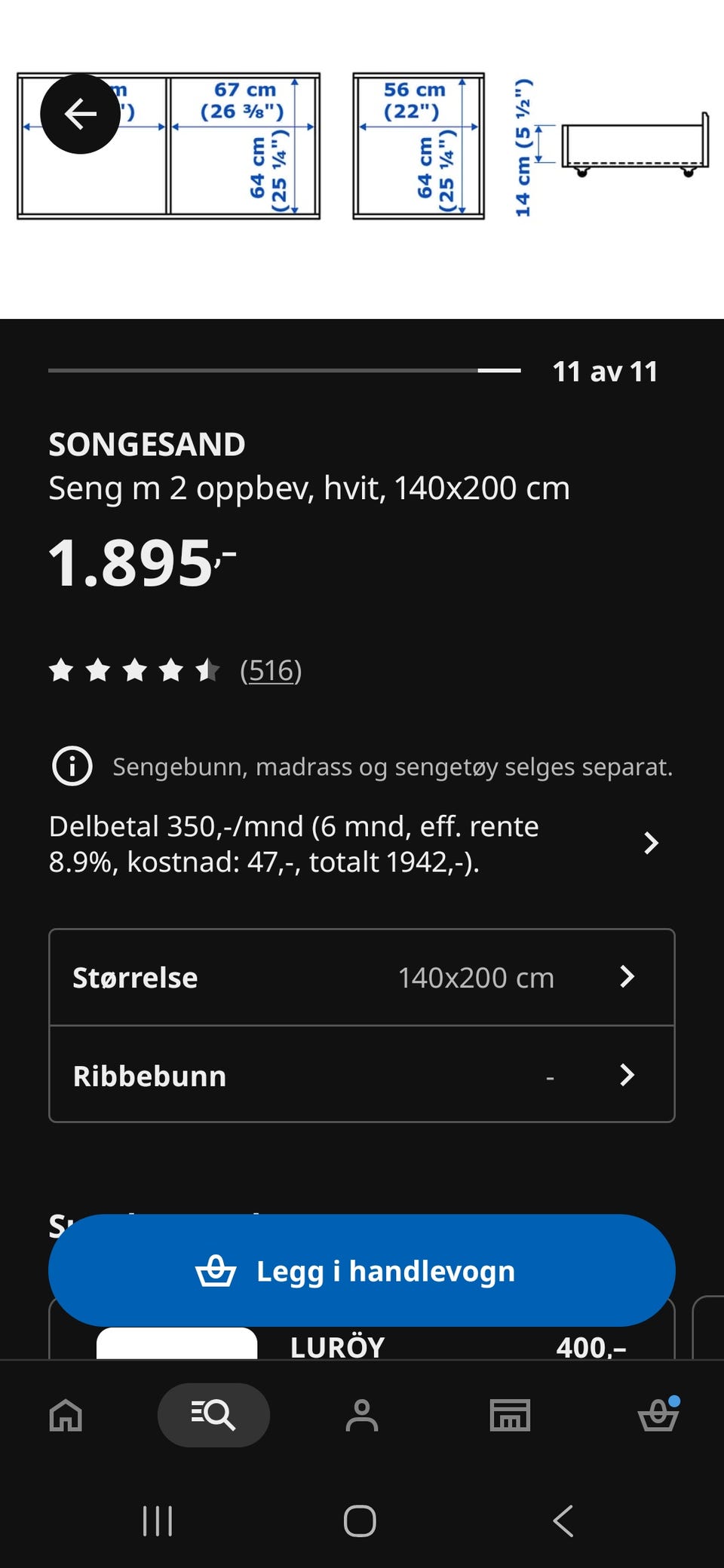
Task: Open the shopping basket in bottom bar
Action: [658, 1415]
